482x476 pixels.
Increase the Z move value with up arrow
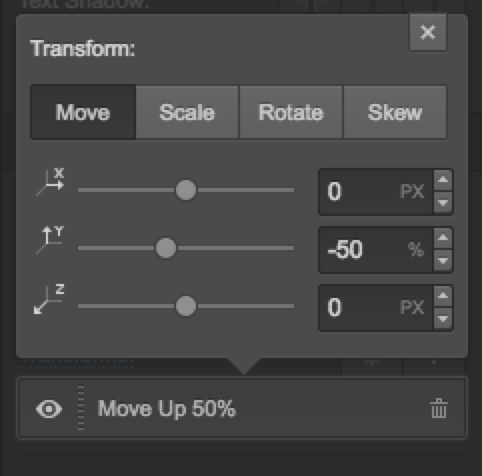(443, 296)
